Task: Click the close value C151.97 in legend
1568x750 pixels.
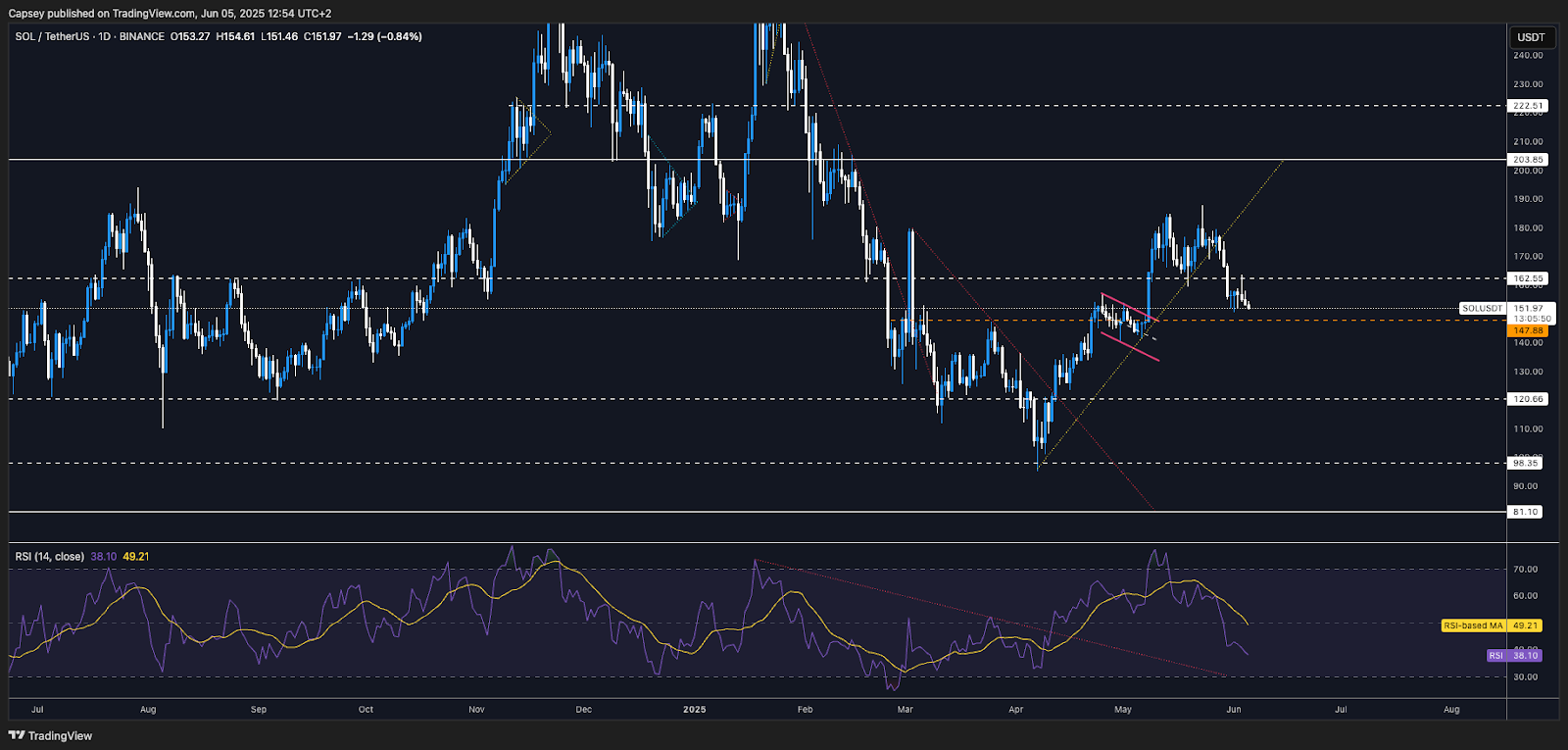Action: 322,36
